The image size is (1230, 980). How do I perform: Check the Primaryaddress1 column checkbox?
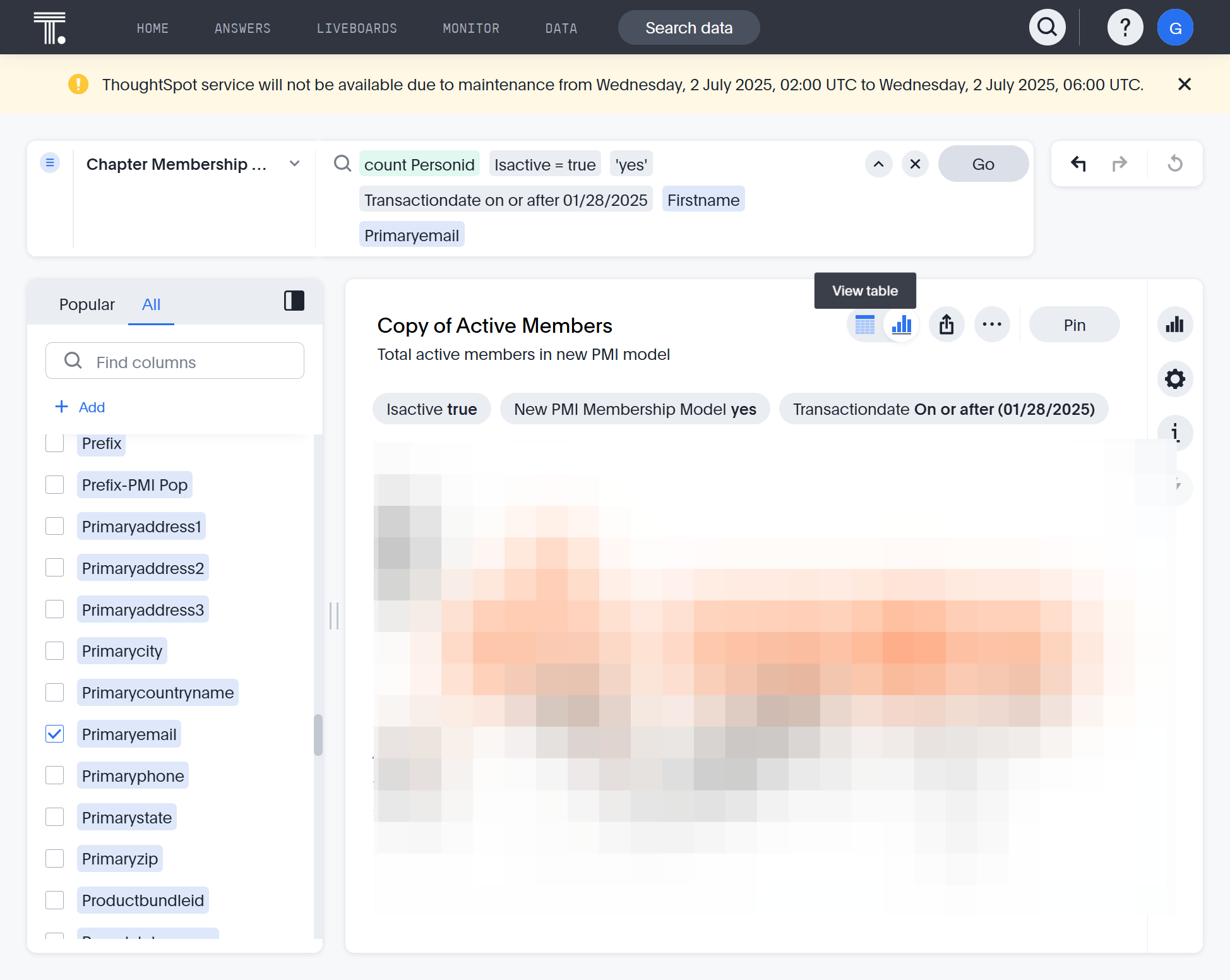point(55,526)
